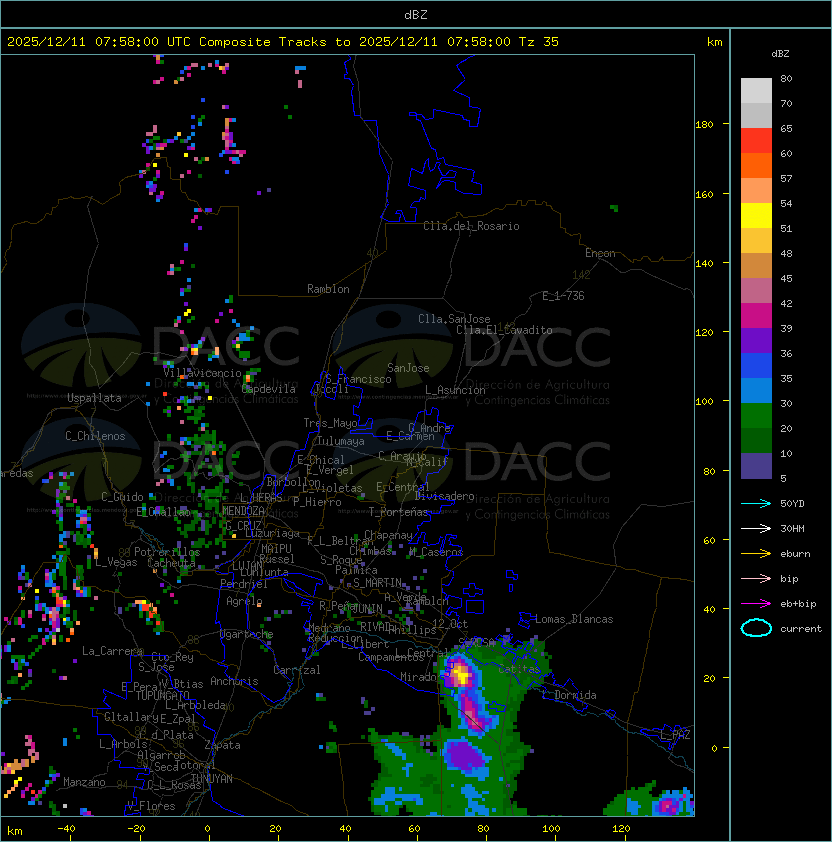The width and height of the screenshot is (832, 842).
Task: Click the 'Composite Tracks to' header text
Action: [x=274, y=42]
